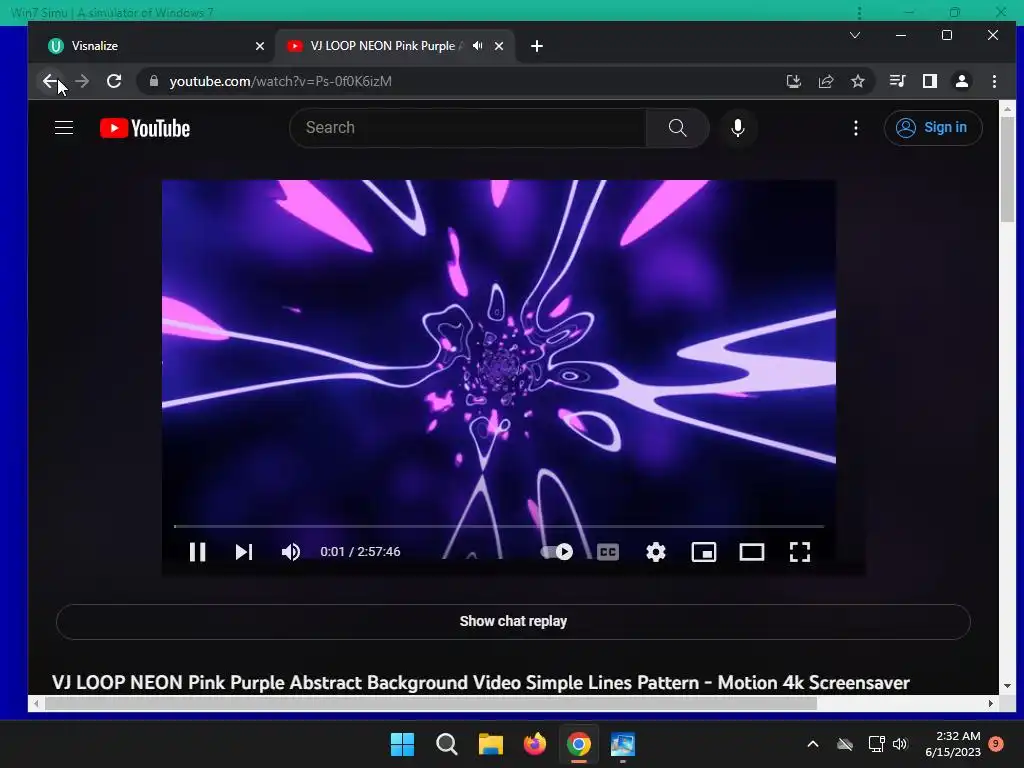
Task: Click the Sign in button
Action: point(933,127)
